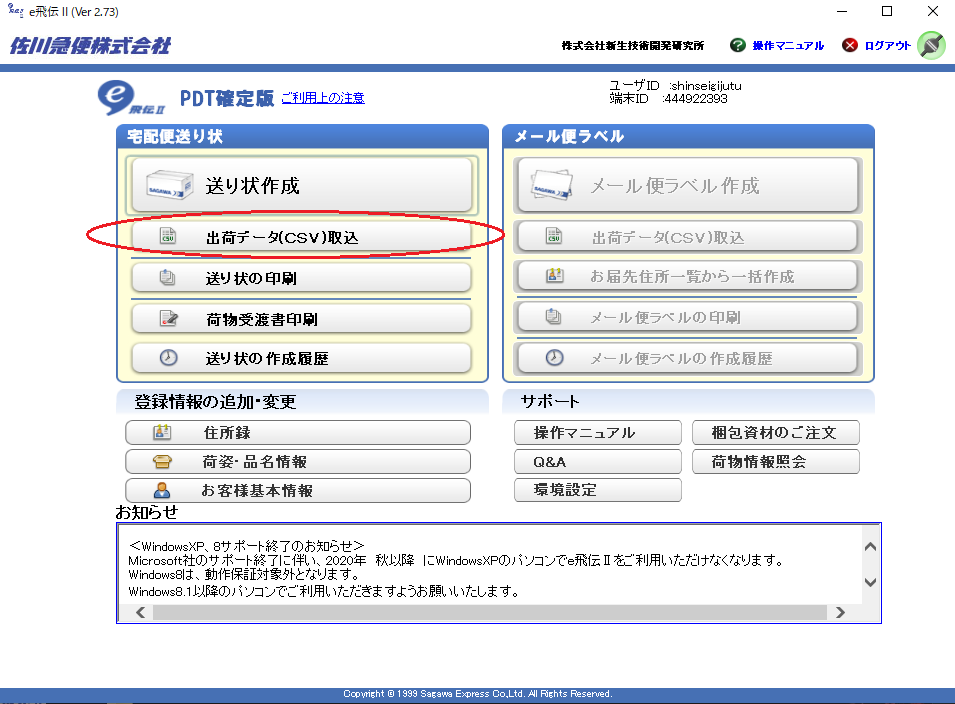Image resolution: width=955 pixels, height=704 pixels.
Task: Click the clock icon beside 送り状の作成履歴
Action: 168,357
